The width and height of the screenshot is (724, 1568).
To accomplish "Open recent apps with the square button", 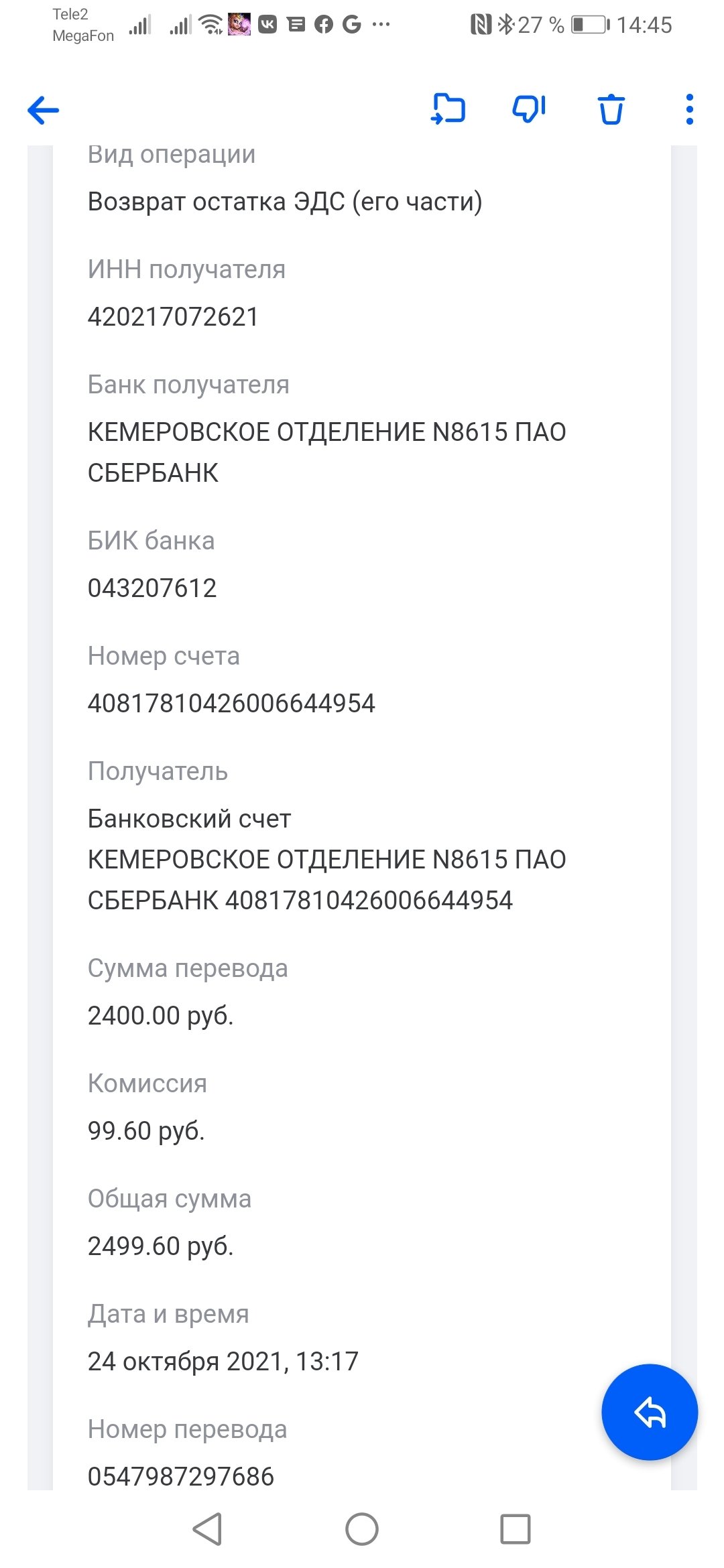I will 515,1529.
